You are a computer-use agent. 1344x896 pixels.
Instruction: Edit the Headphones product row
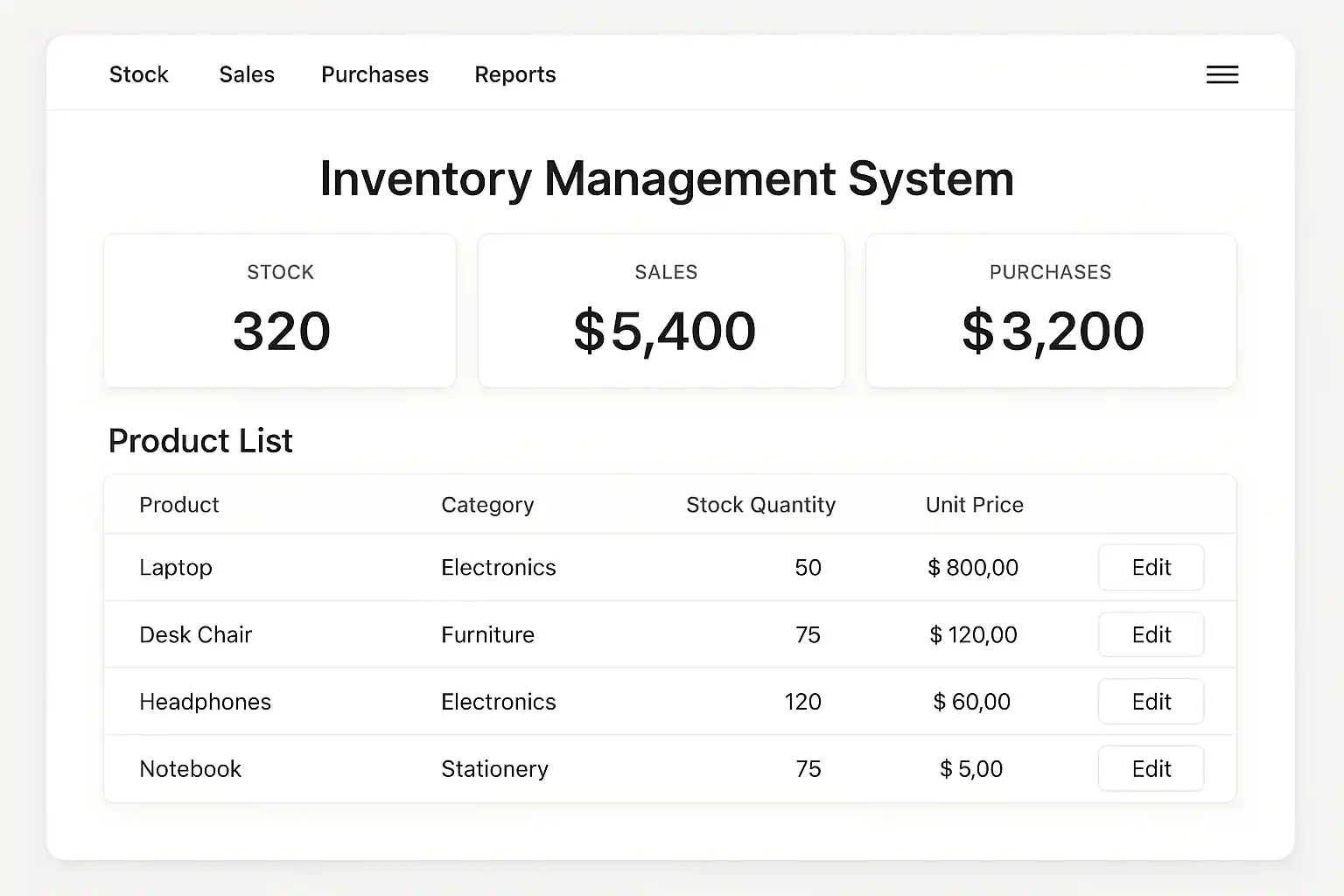[1151, 702]
